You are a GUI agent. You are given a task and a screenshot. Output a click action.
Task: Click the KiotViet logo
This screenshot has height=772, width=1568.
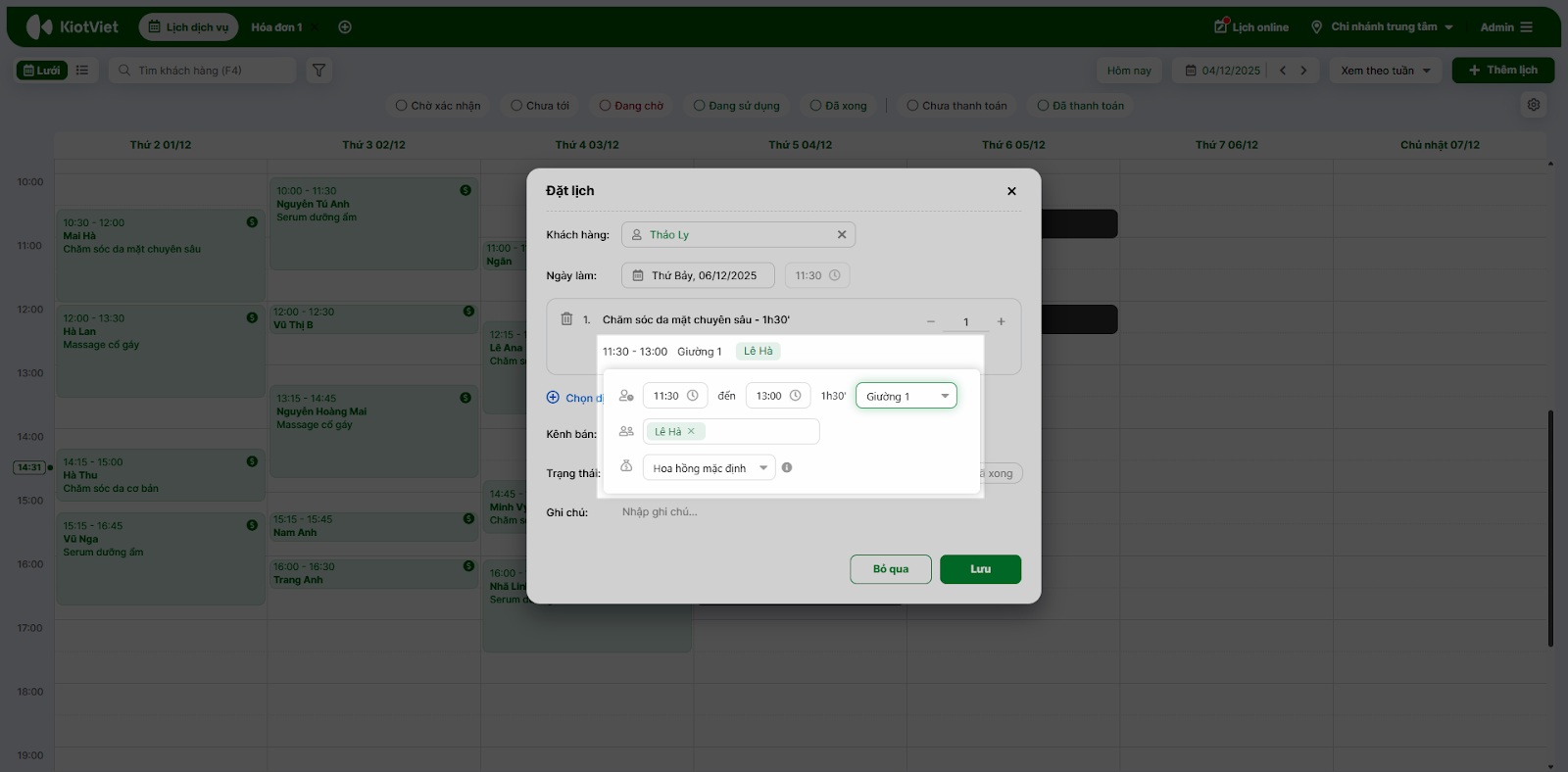tap(72, 26)
